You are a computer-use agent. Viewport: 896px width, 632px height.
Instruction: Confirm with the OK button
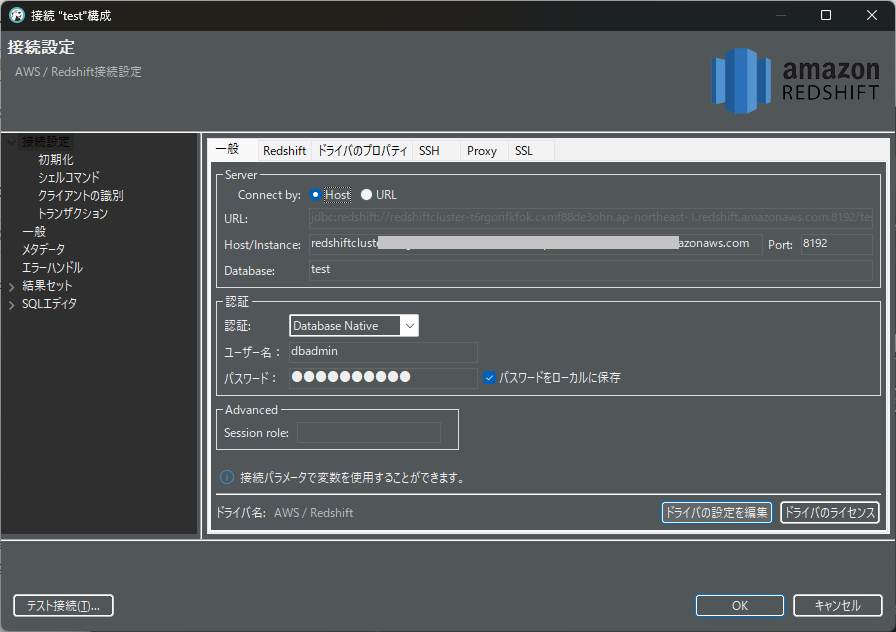pos(739,606)
